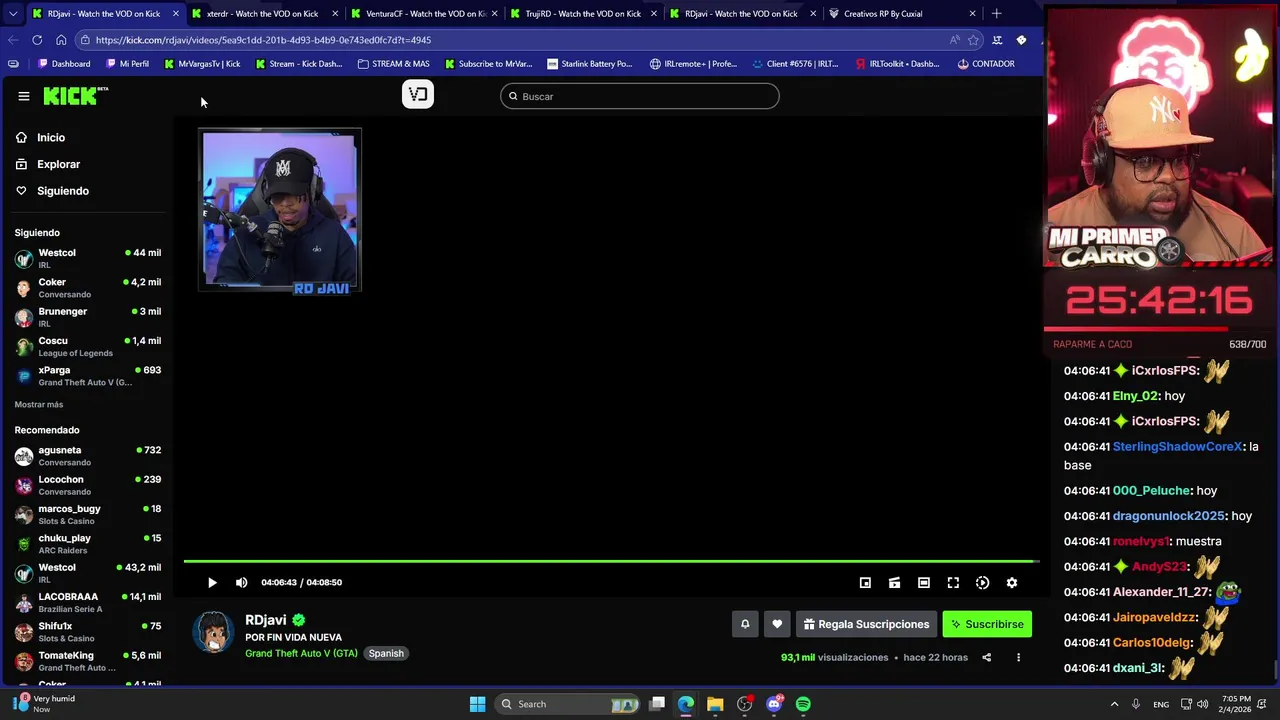
Task: Open Mi Perfil bookmark
Action: 127,64
